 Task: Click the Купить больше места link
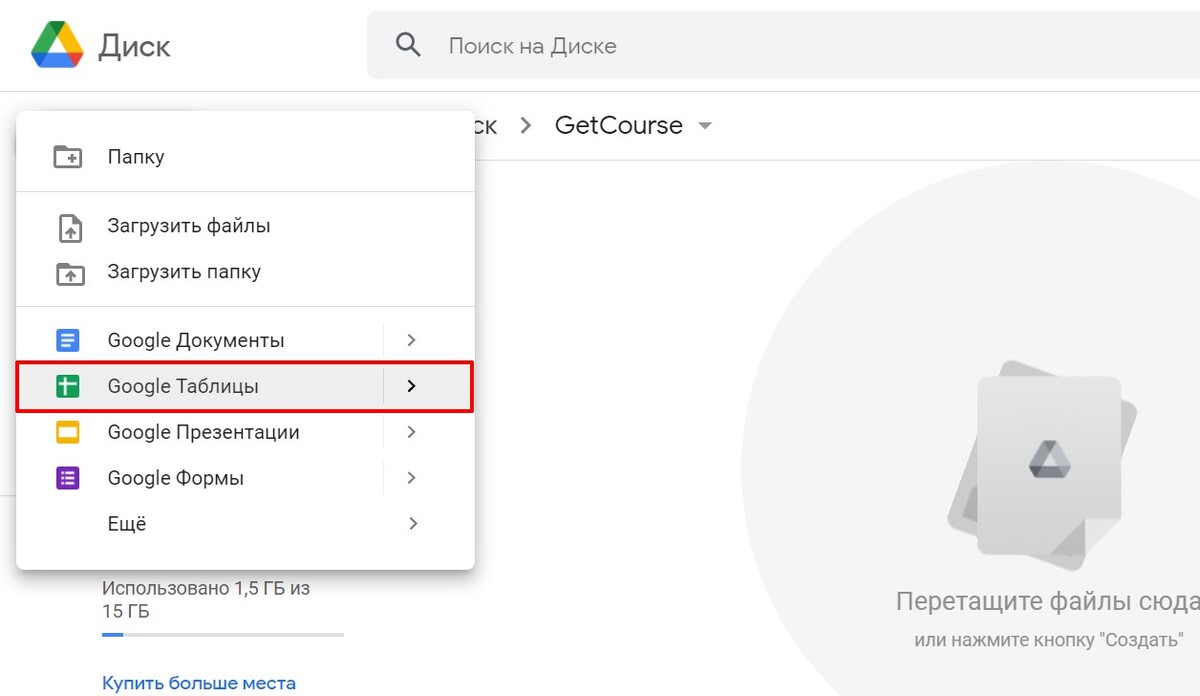tap(199, 684)
